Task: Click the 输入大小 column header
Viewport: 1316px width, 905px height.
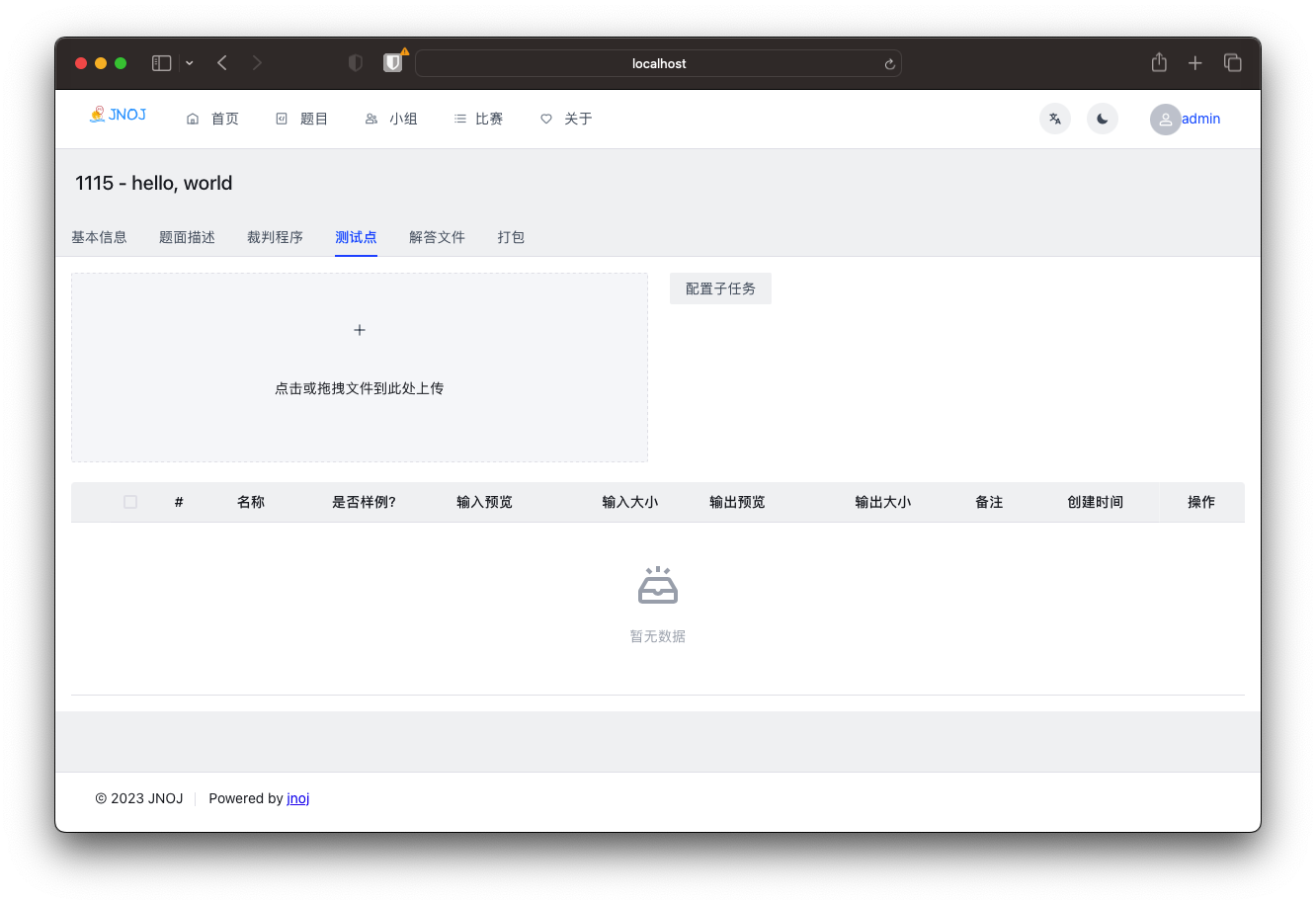Action: (630, 502)
